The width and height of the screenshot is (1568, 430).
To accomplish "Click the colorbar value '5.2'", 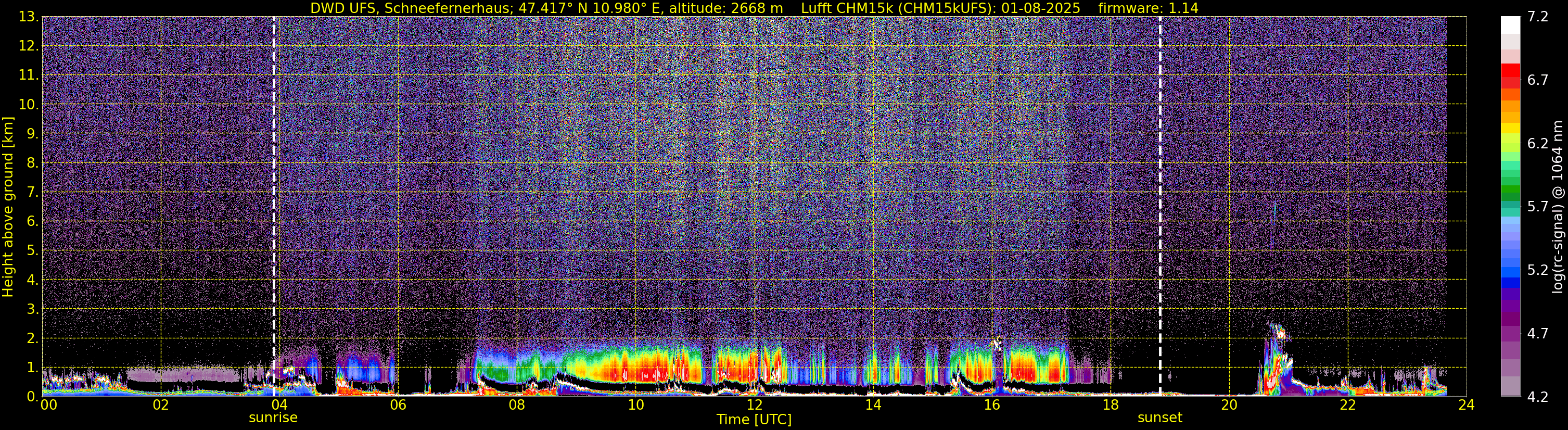I will (1538, 270).
